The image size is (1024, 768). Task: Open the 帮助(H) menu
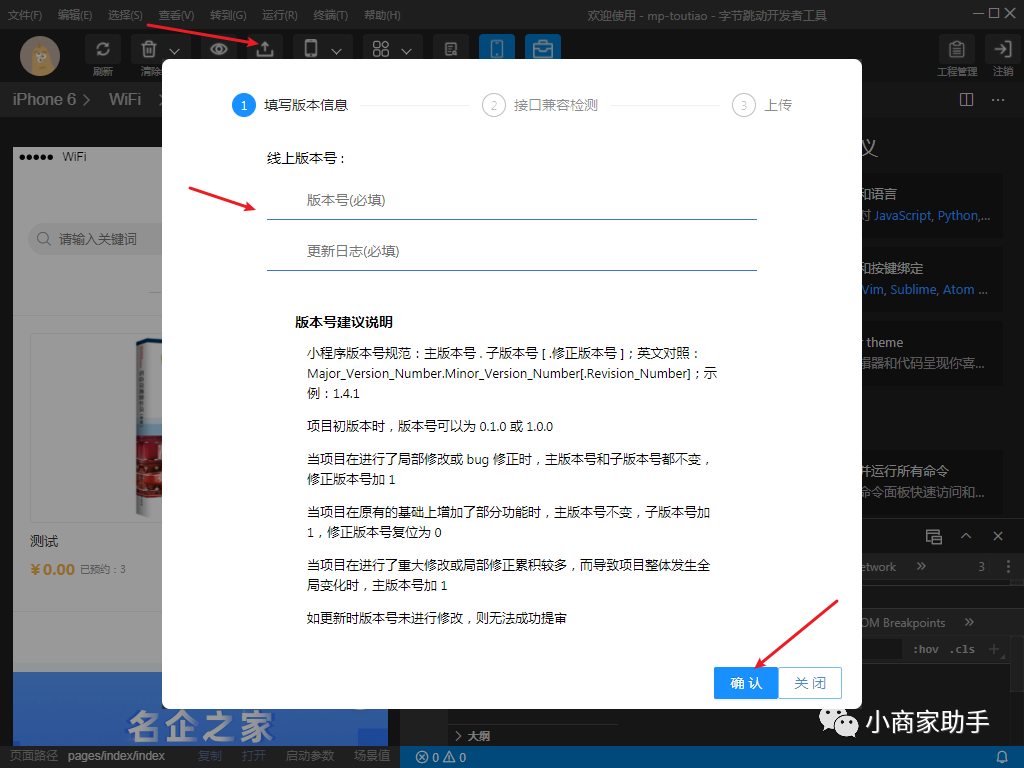coord(382,15)
